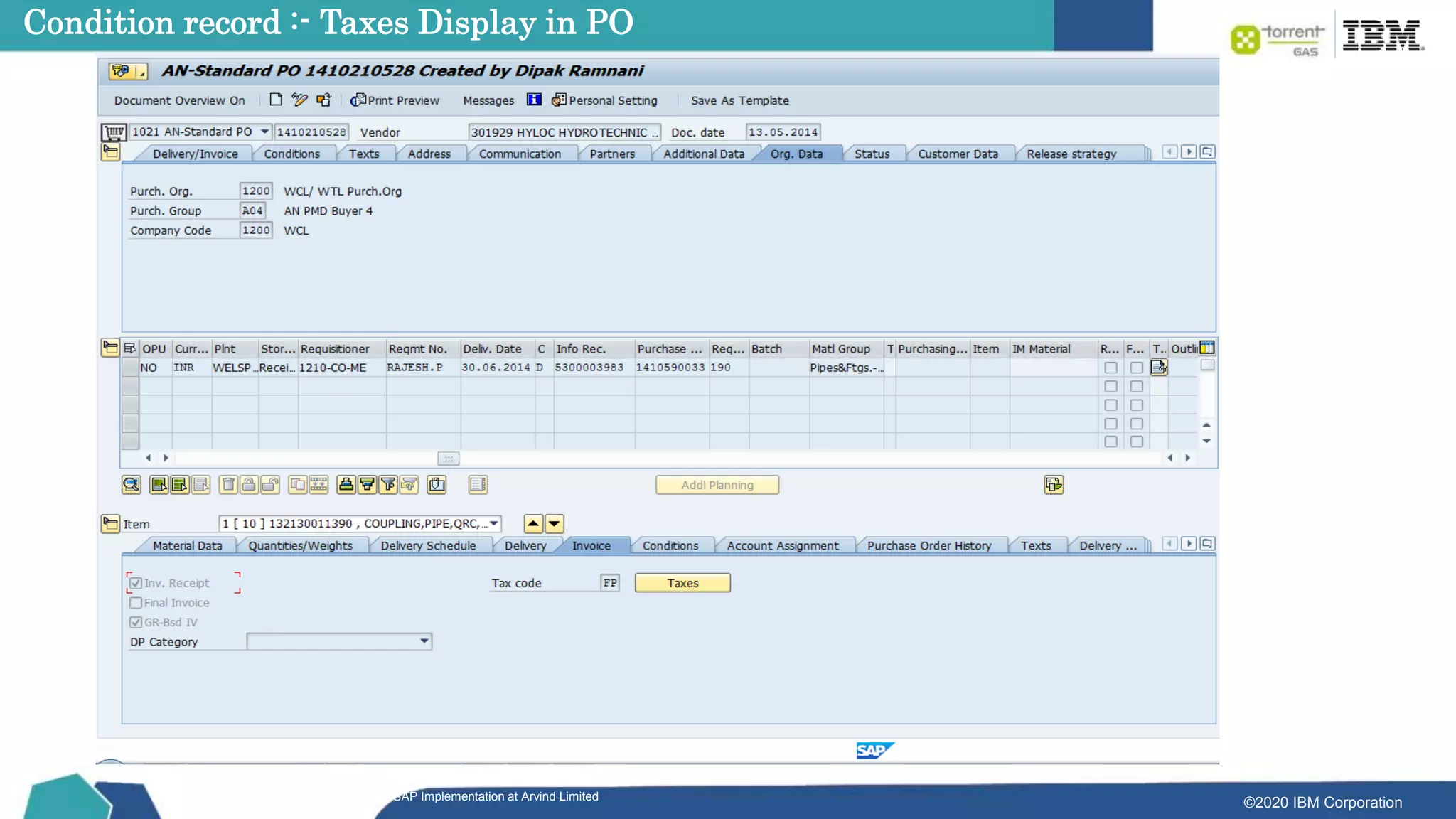1456x819 pixels.
Task: Click the icon to the right of Addl Planning
Action: click(x=1054, y=485)
